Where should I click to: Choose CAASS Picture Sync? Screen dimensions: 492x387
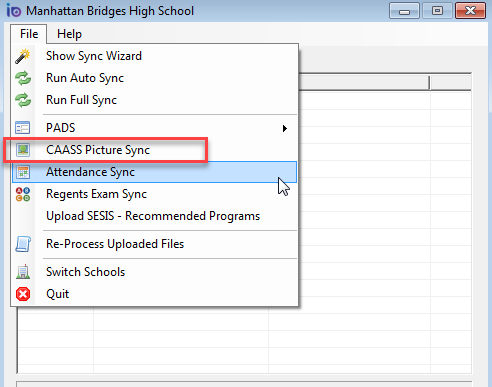154,150
